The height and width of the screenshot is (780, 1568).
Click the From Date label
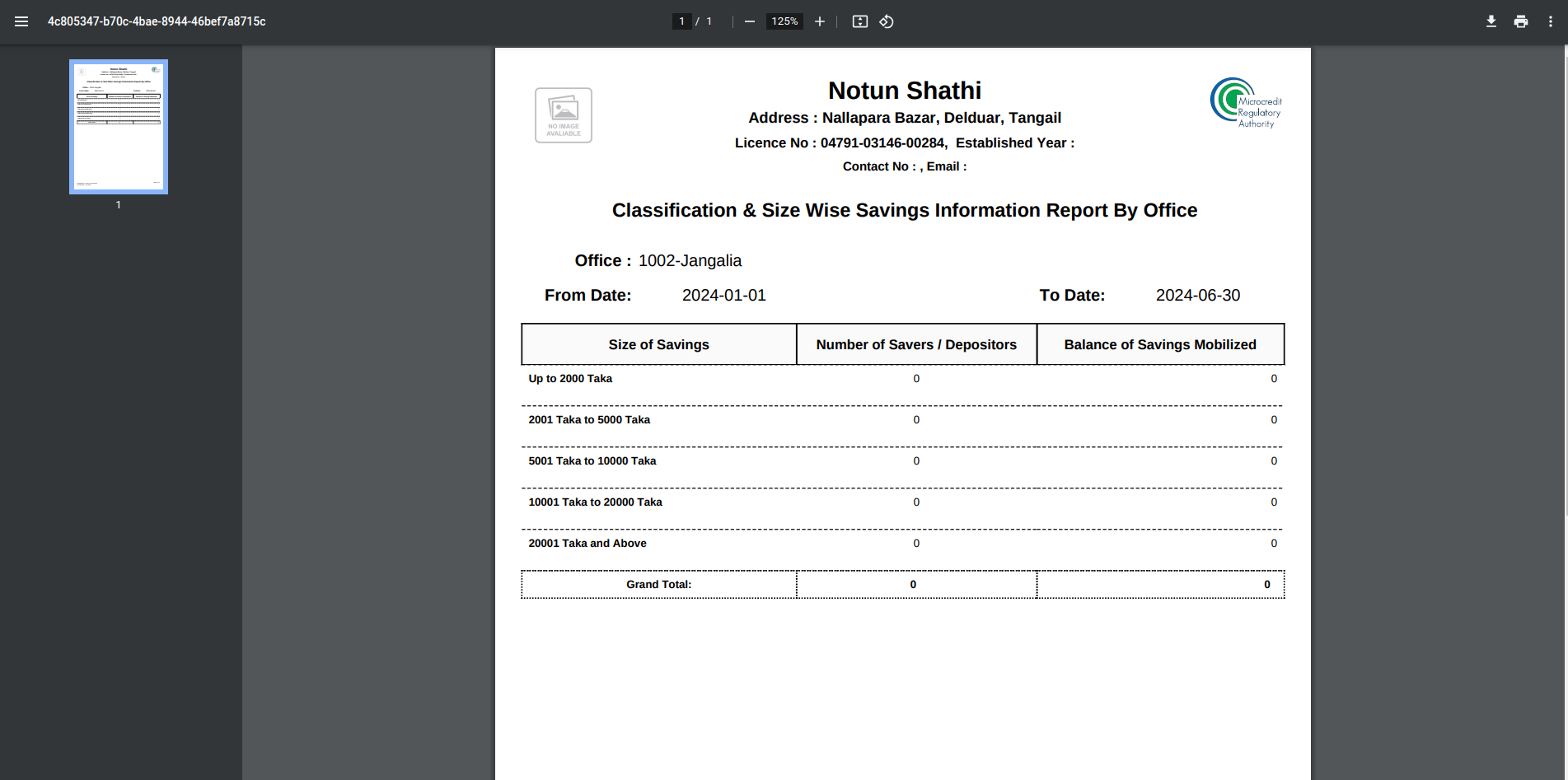coord(587,295)
